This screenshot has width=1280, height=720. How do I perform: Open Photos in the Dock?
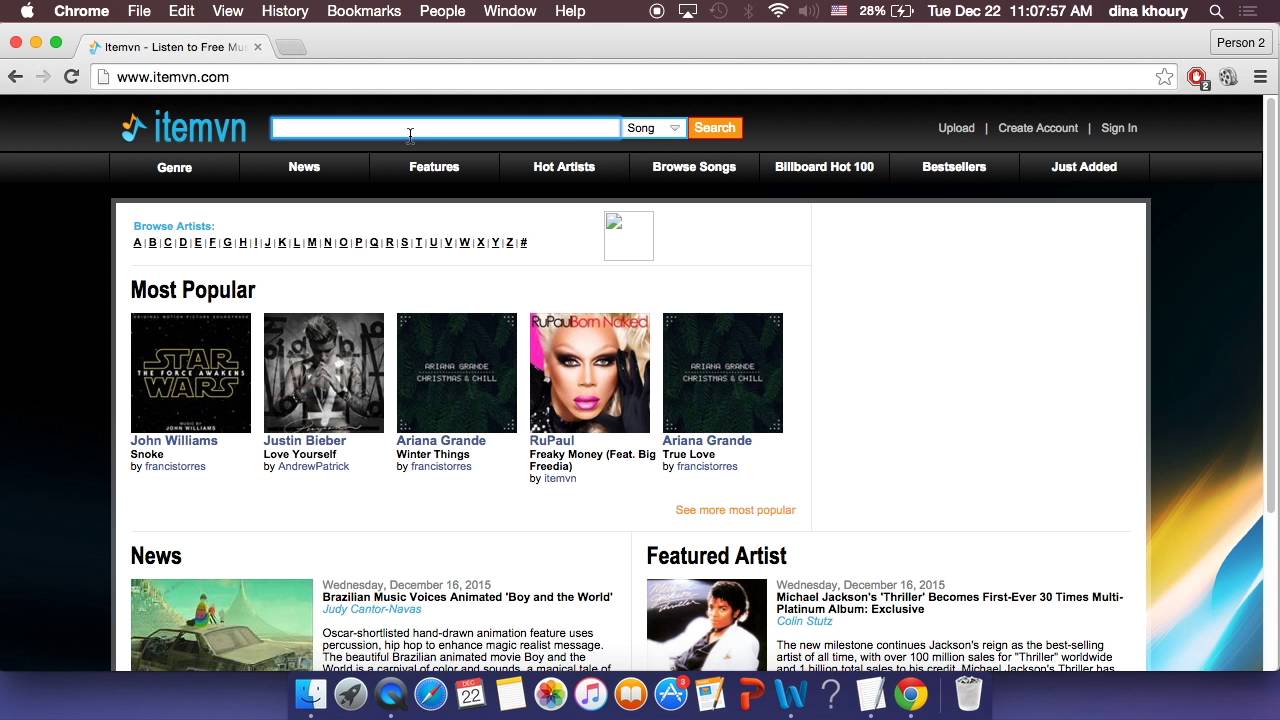pos(551,693)
